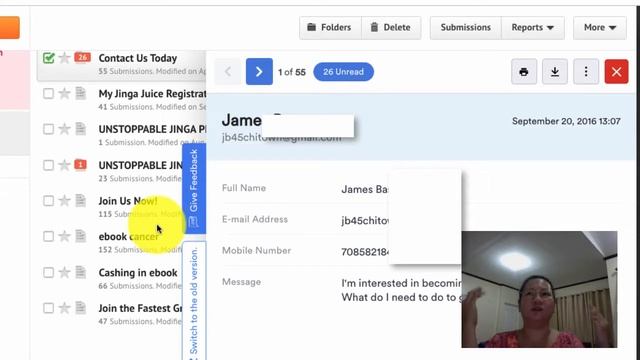
Task: Go to next submission with blue arrow
Action: coord(259,72)
